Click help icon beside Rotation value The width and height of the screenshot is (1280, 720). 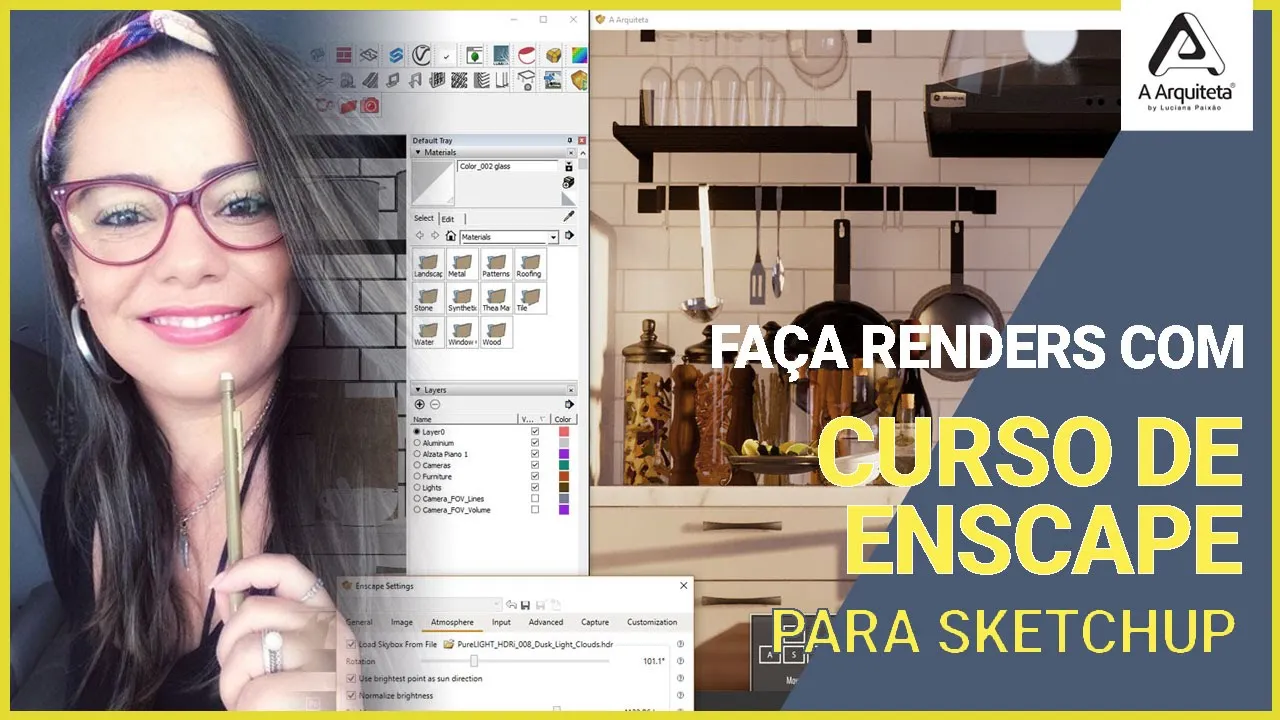(x=680, y=661)
